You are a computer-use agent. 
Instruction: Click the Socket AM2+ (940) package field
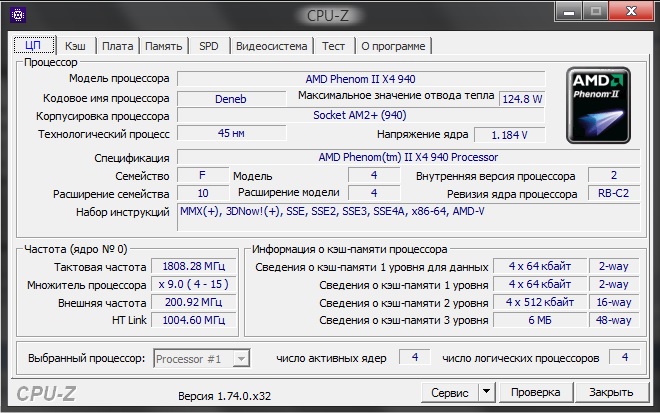coord(361,115)
